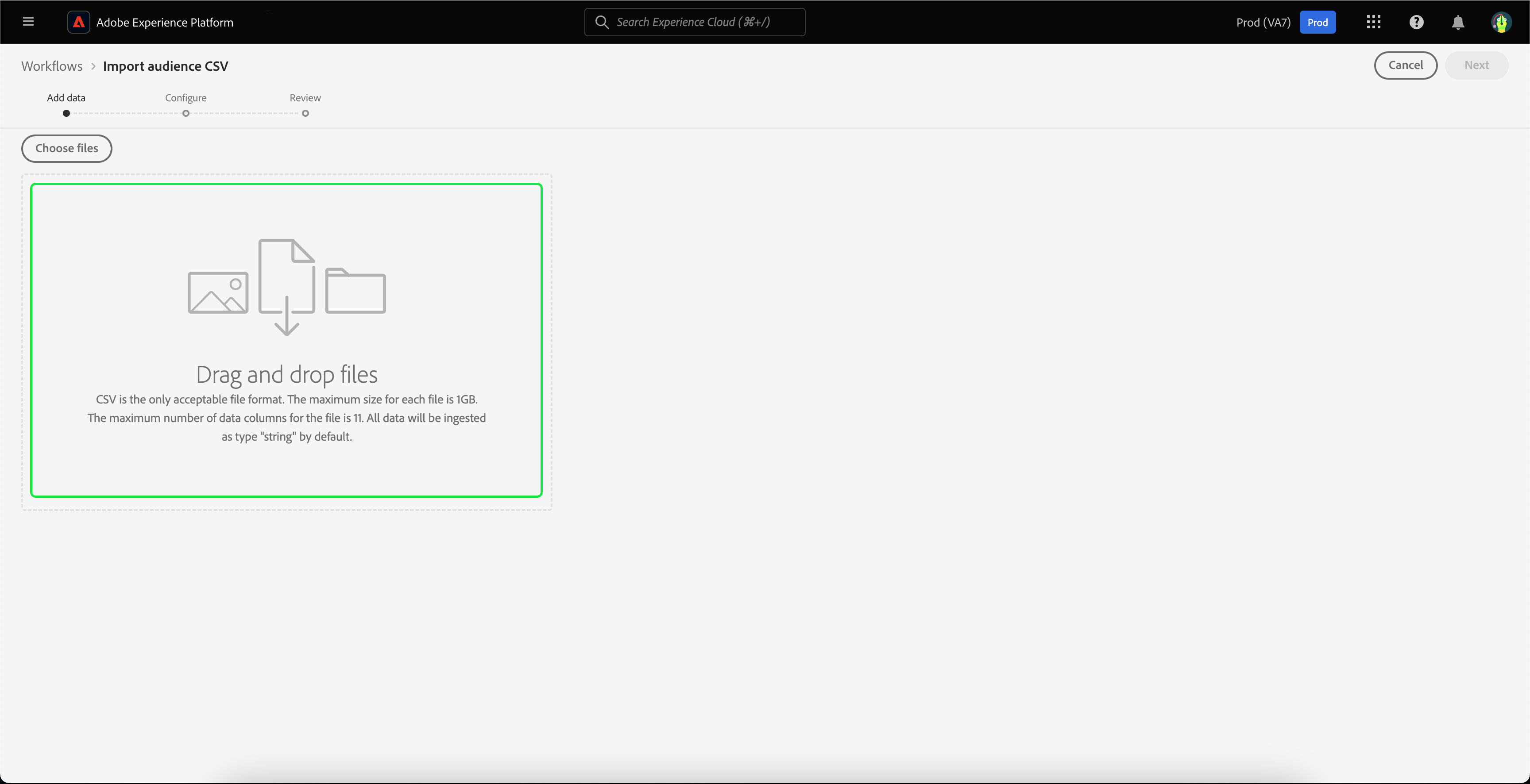
Task: Open the hamburger navigation menu
Action: point(28,22)
